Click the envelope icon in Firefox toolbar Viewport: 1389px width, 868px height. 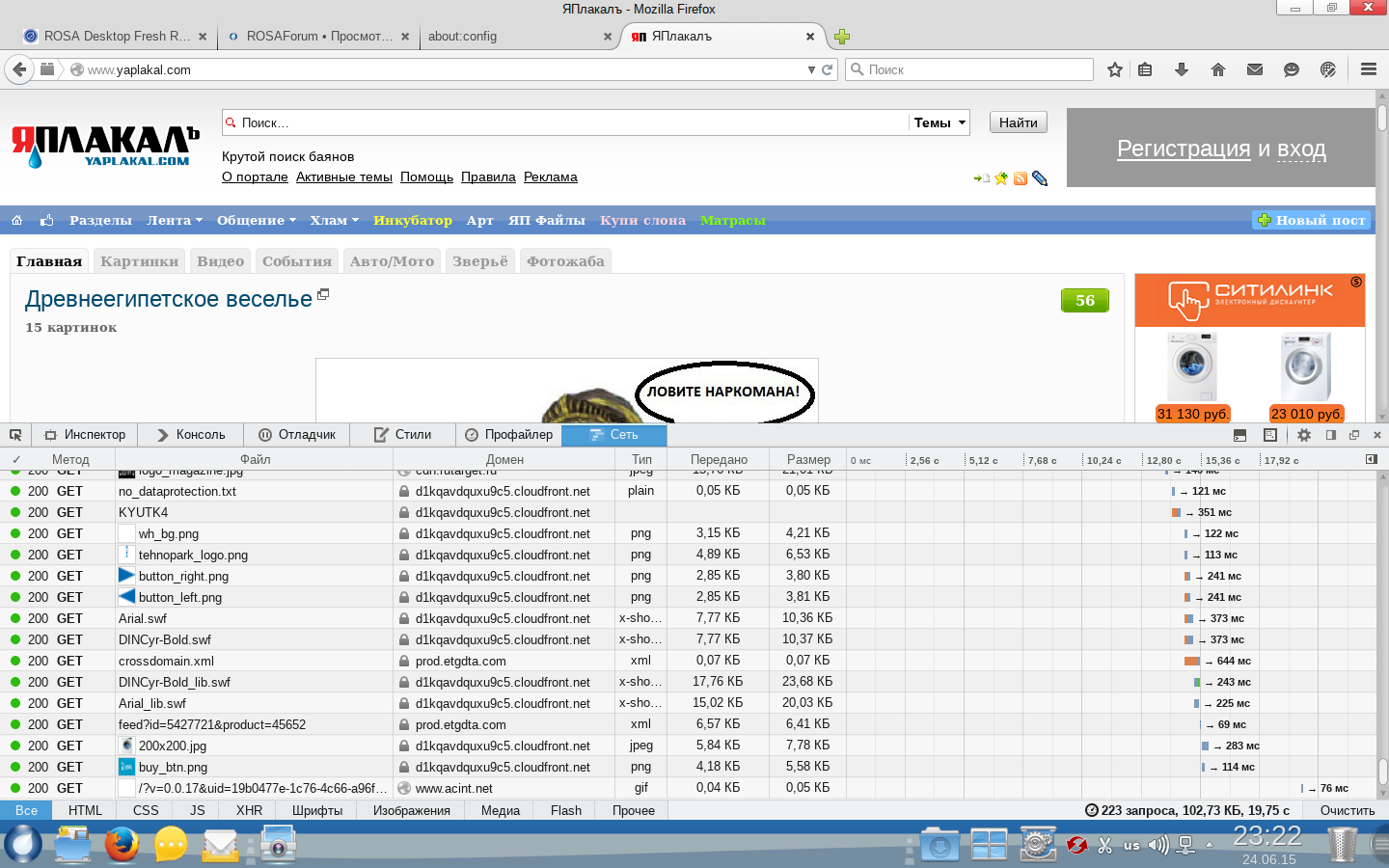click(x=1255, y=69)
